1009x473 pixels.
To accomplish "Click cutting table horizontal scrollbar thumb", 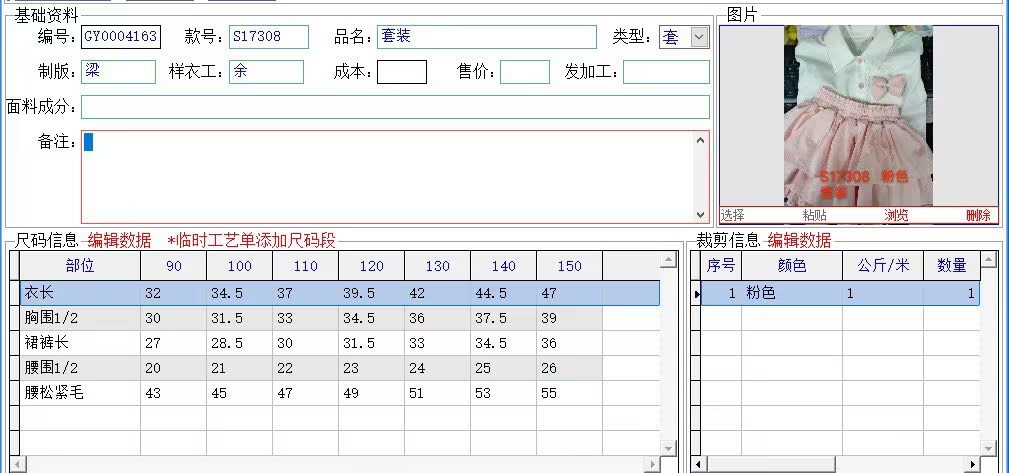I will 771,464.
